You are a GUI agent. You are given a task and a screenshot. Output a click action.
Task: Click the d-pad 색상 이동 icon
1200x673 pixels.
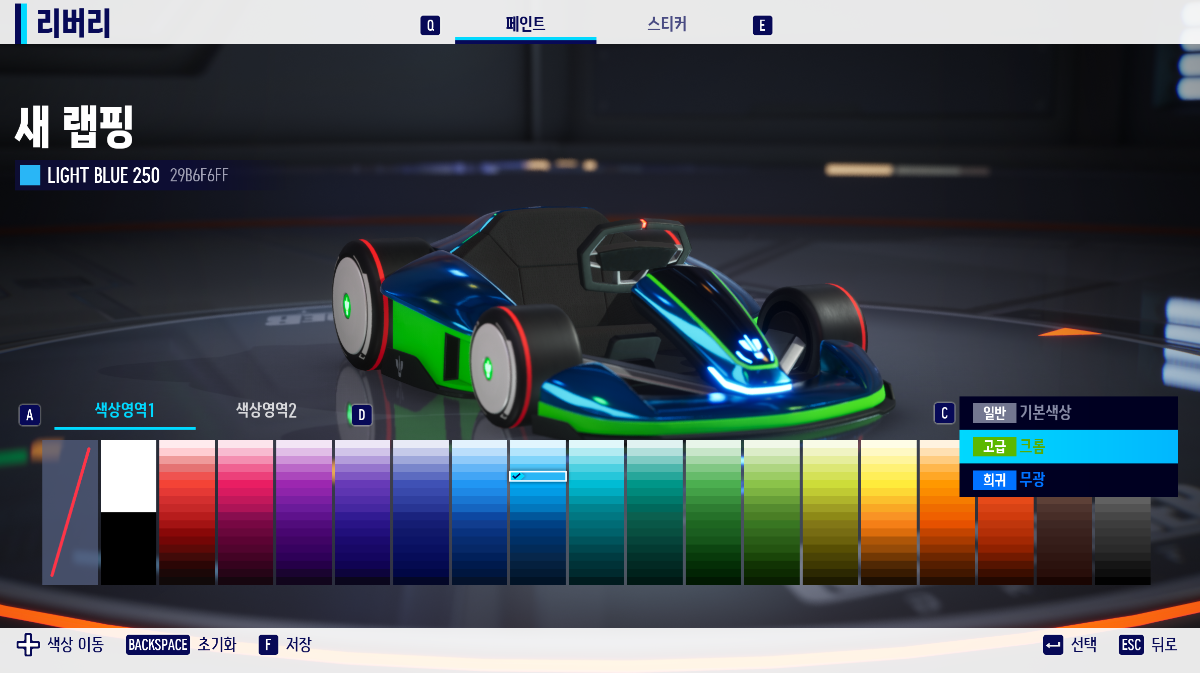click(28, 644)
